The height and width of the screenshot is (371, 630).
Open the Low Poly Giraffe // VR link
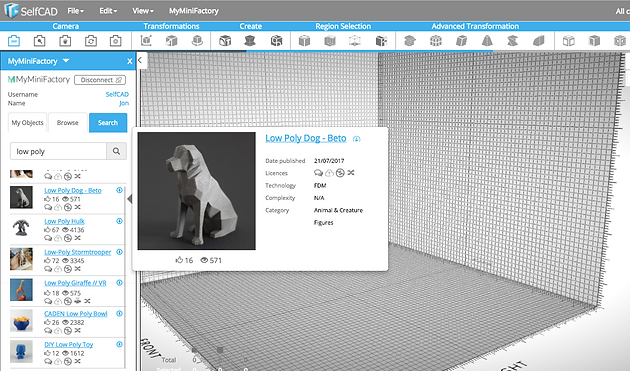click(x=75, y=283)
